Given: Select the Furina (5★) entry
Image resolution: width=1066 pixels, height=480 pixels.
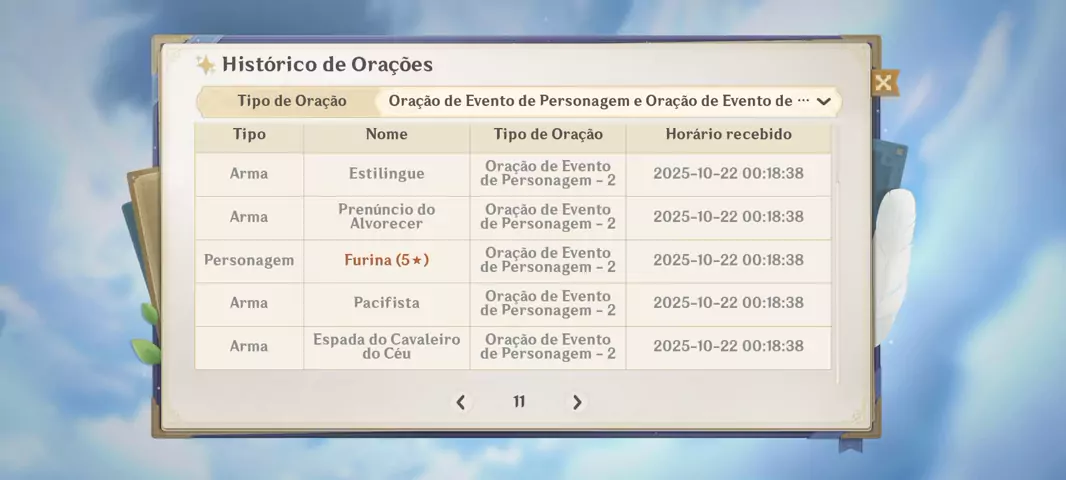Looking at the screenshot, I should coord(386,260).
